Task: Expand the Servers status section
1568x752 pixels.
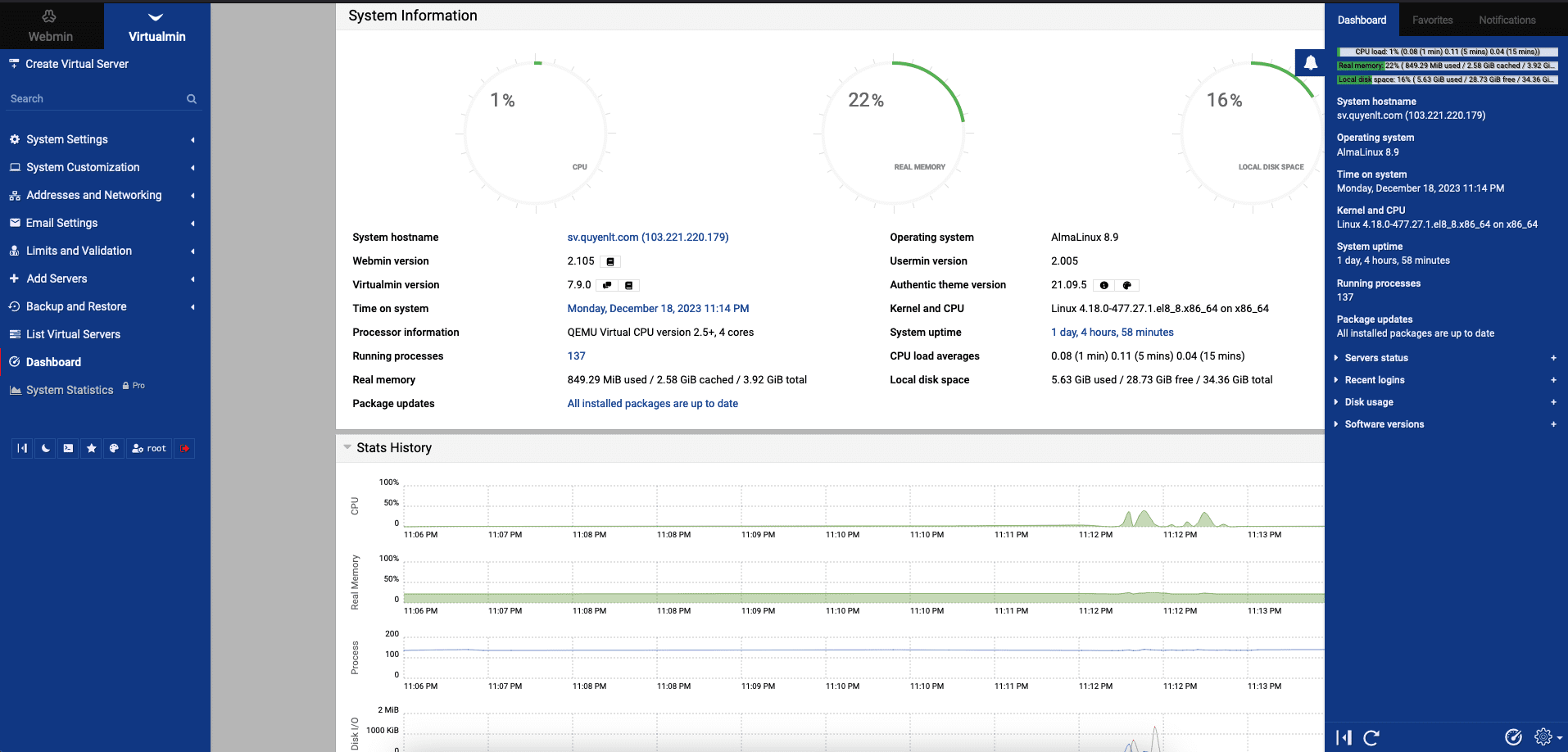Action: click(x=1376, y=358)
